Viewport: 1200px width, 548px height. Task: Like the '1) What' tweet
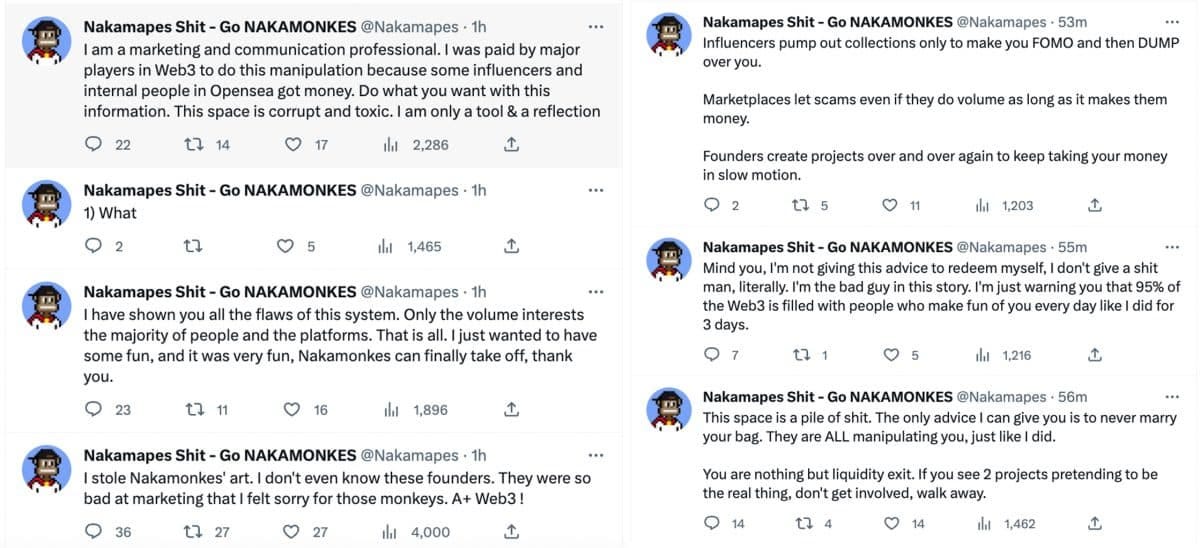coord(285,246)
